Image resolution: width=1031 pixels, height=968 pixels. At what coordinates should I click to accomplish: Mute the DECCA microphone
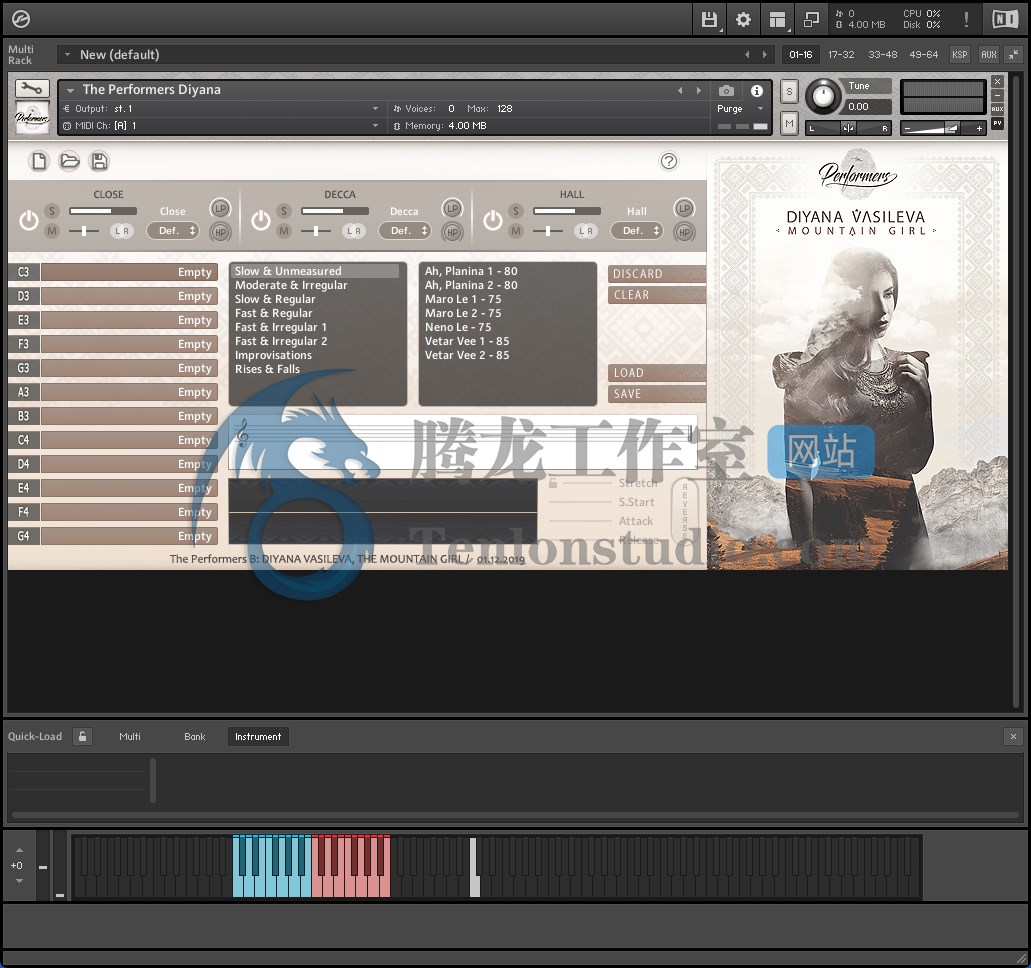[x=284, y=231]
